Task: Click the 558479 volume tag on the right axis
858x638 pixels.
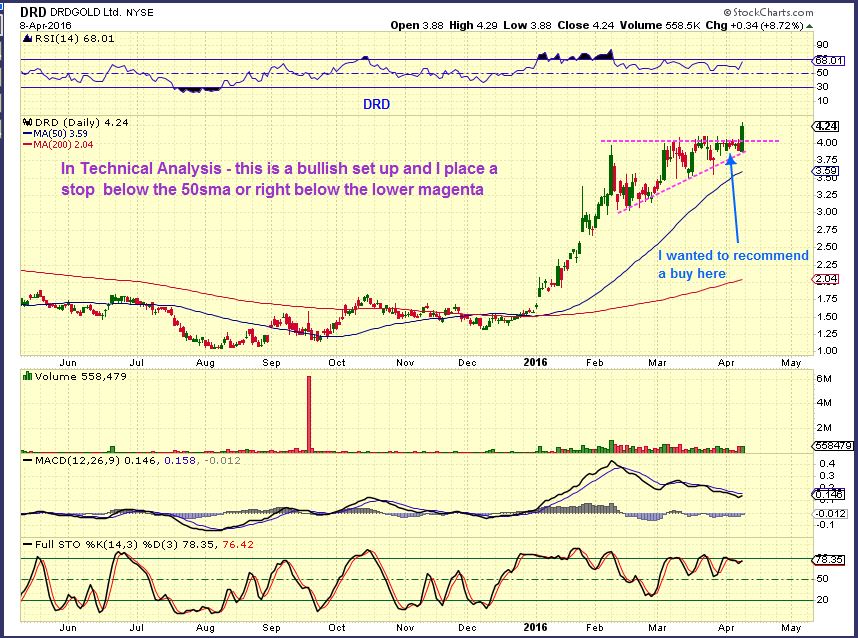Action: pyautogui.click(x=833, y=446)
